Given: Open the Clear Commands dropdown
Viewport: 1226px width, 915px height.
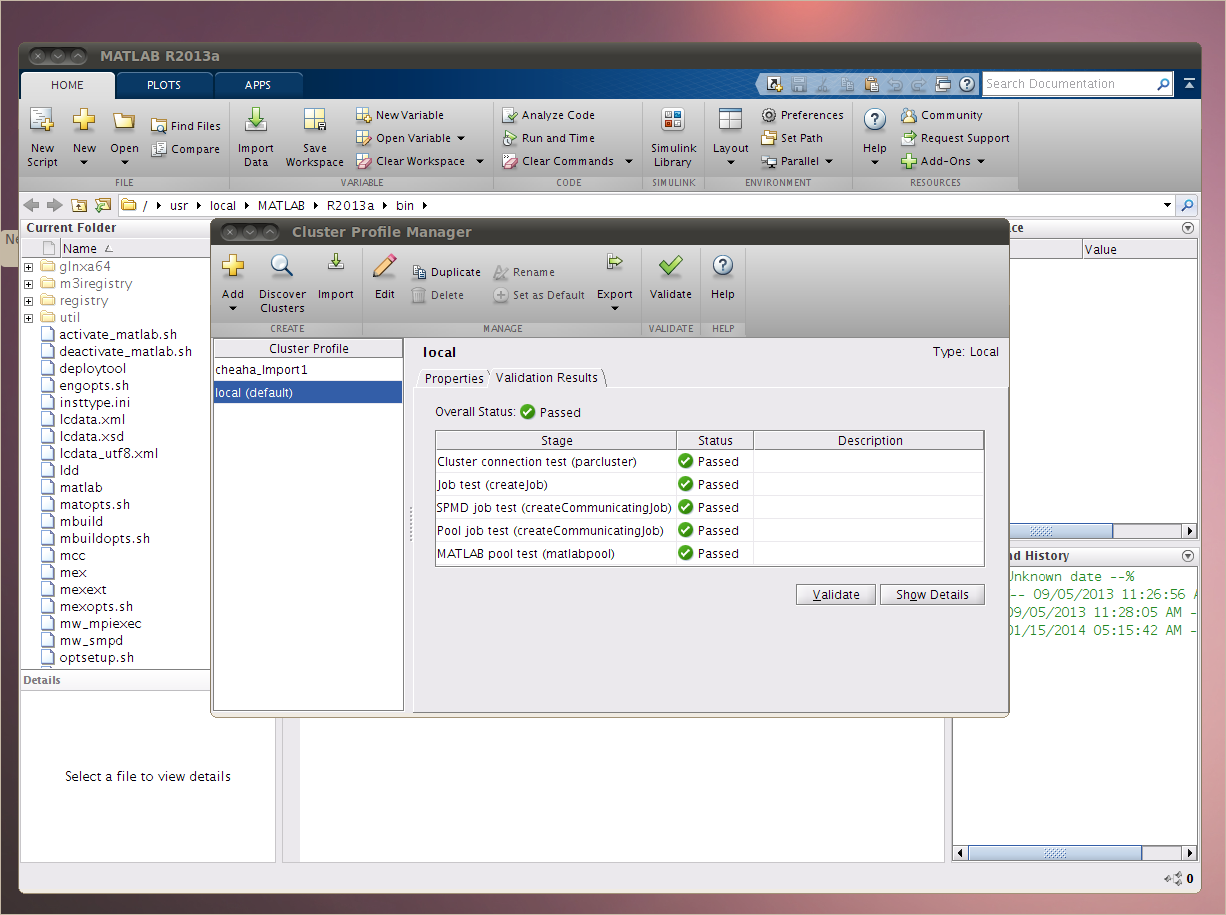Looking at the screenshot, I should [x=629, y=161].
